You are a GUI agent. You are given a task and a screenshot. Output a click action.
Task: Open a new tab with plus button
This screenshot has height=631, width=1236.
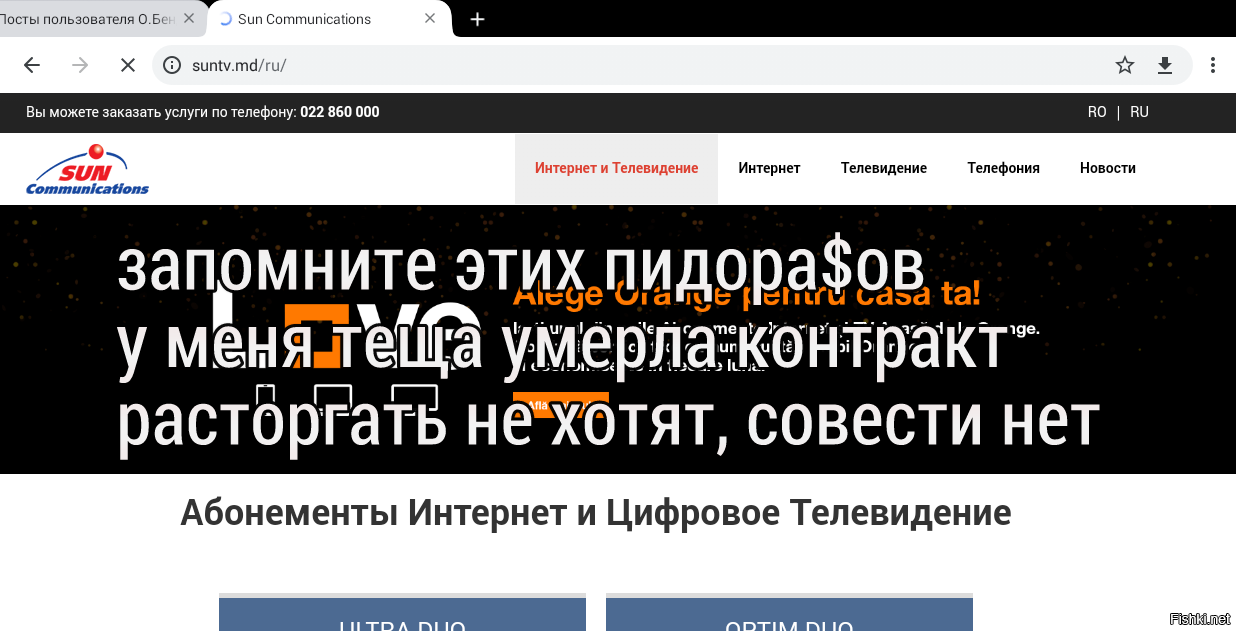[x=477, y=19]
